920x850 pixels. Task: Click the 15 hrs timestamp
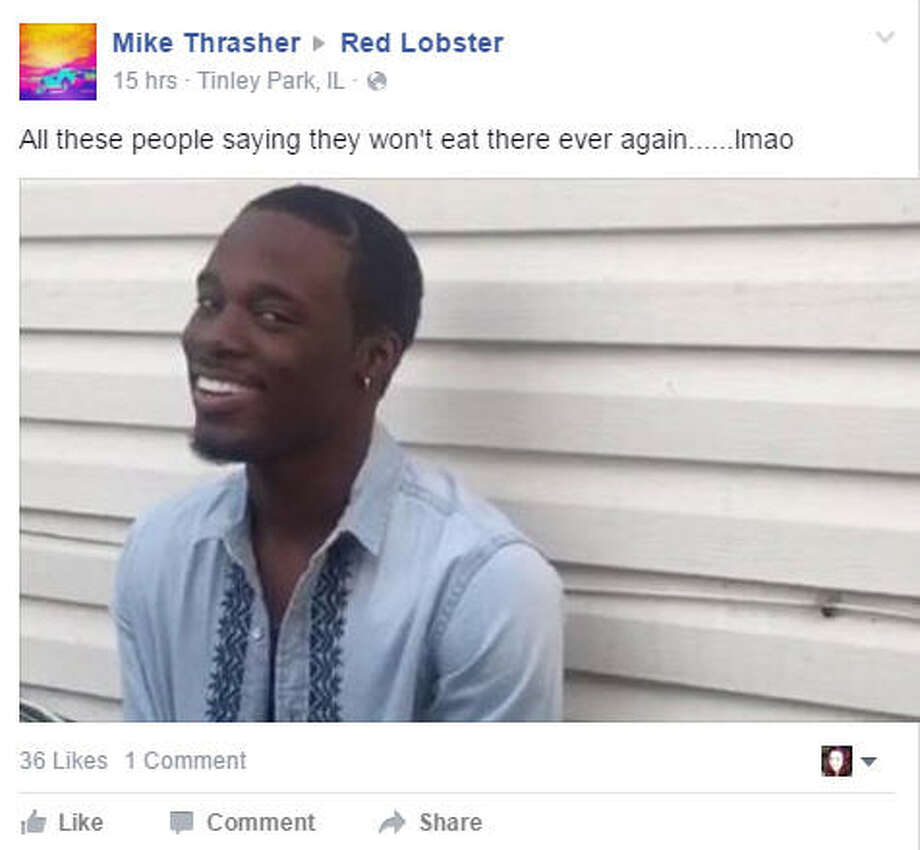click(x=145, y=81)
